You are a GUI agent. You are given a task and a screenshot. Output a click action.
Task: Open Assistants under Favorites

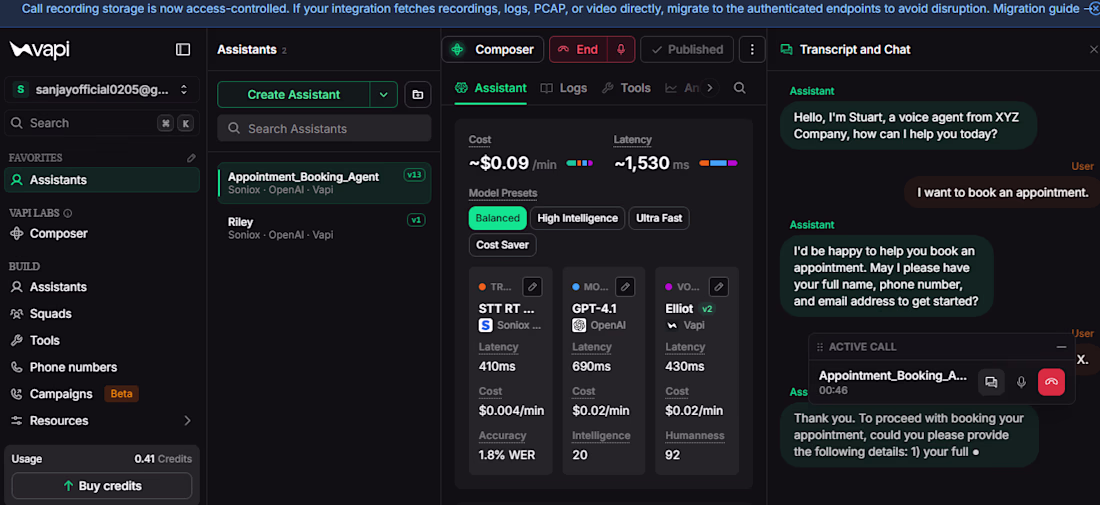(102, 180)
